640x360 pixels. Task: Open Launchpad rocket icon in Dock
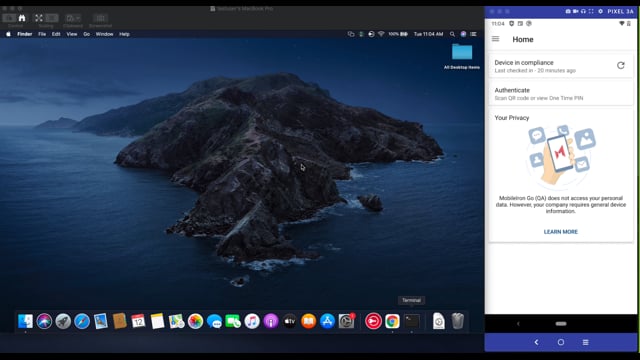[63, 321]
